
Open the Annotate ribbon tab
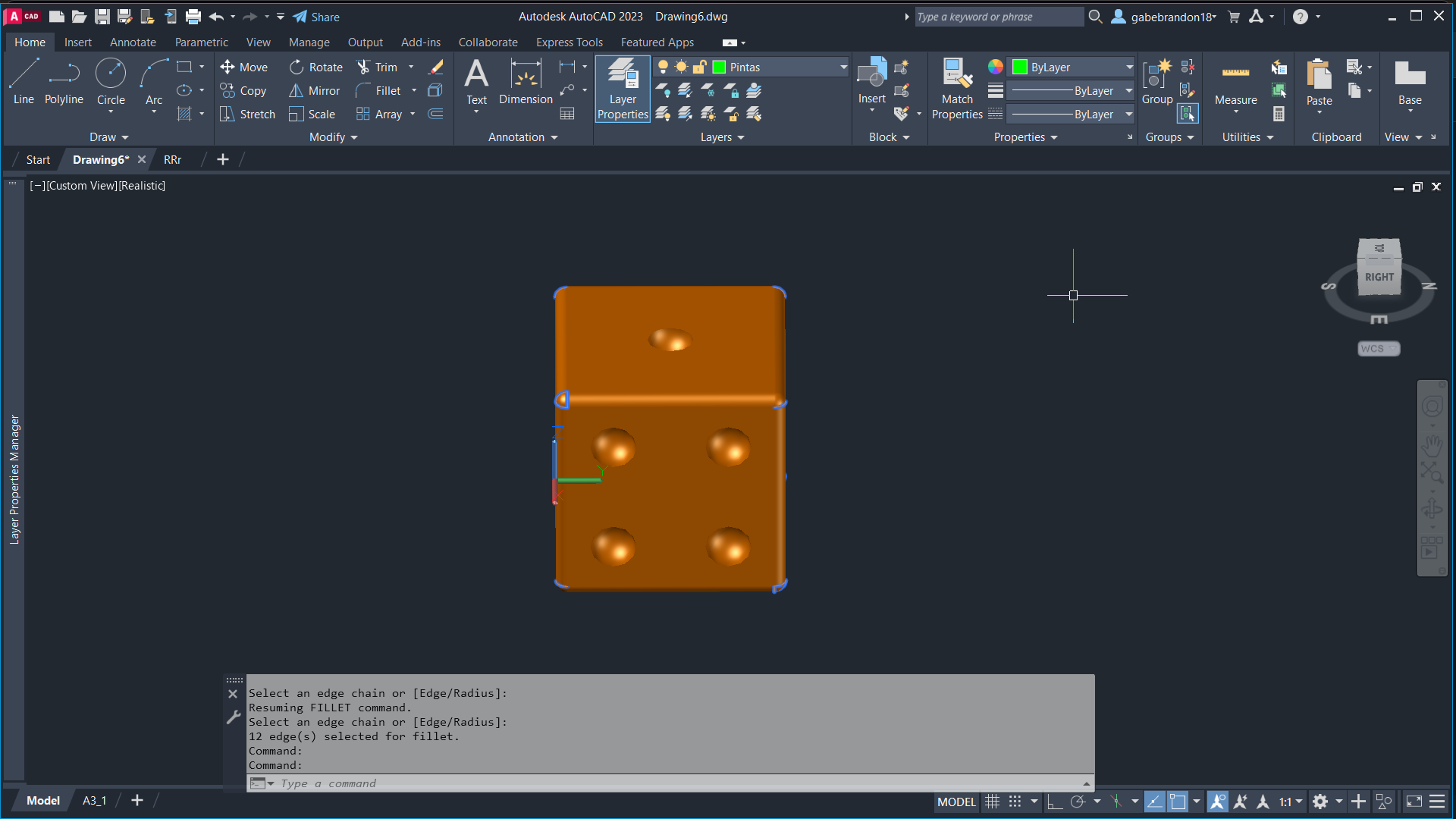coord(133,42)
